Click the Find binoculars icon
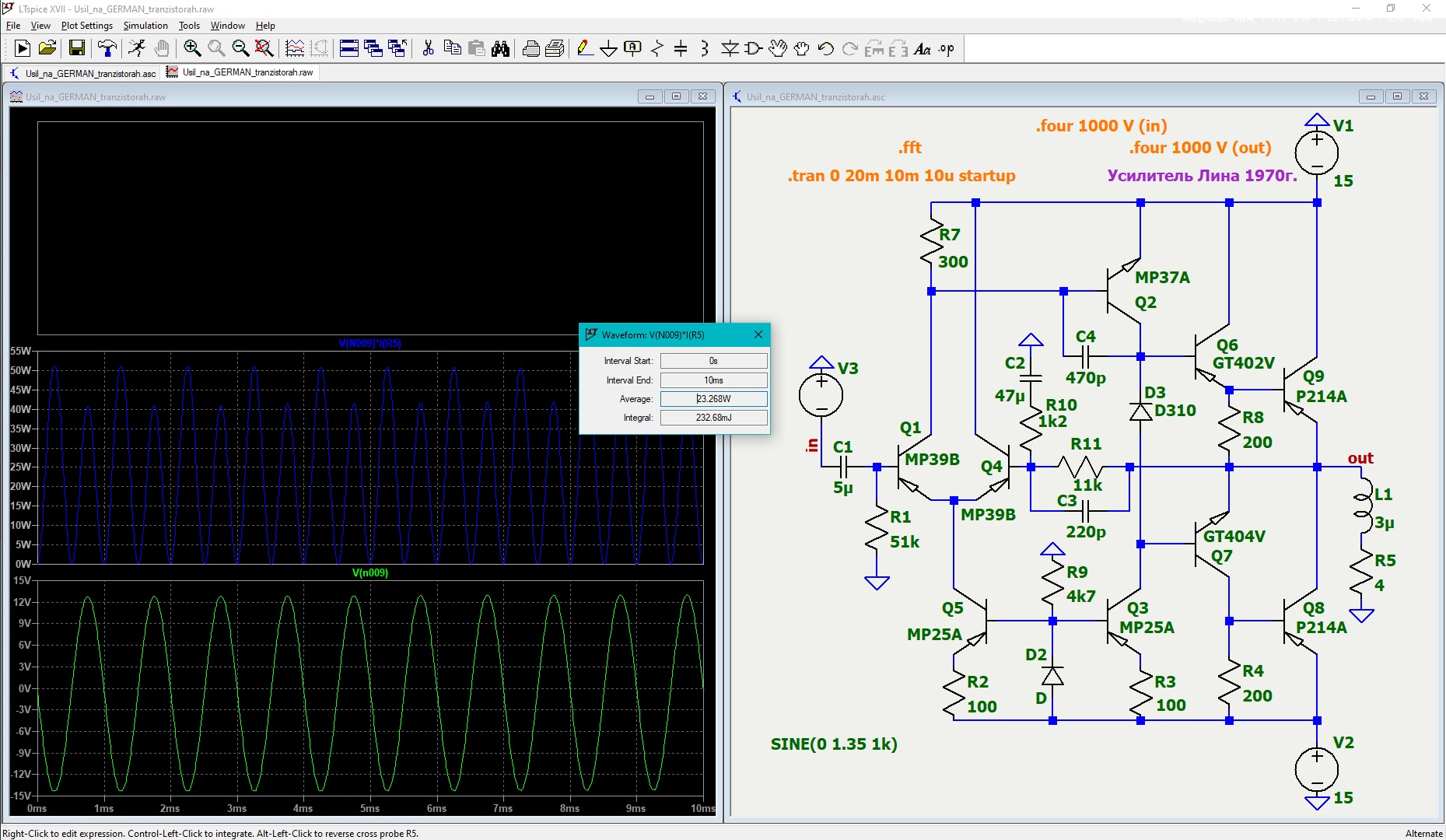The height and width of the screenshot is (840, 1446). coord(501,49)
